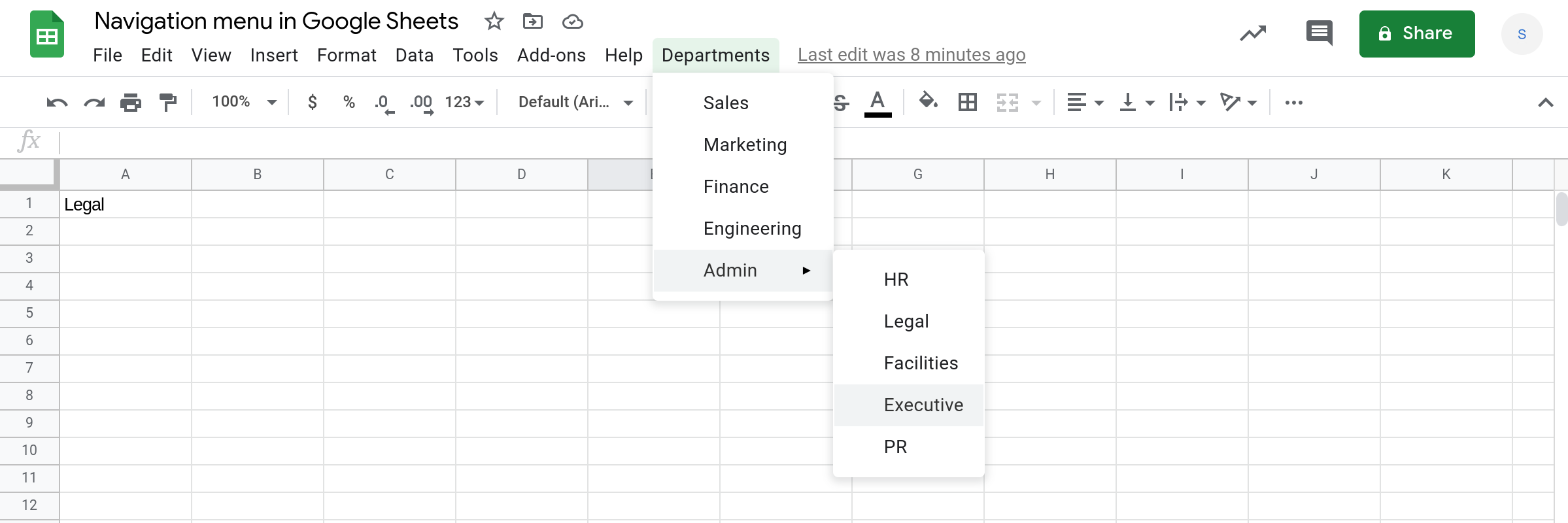Open the Help menu
Viewport: 1568px width, 523px height.
pyautogui.click(x=623, y=55)
